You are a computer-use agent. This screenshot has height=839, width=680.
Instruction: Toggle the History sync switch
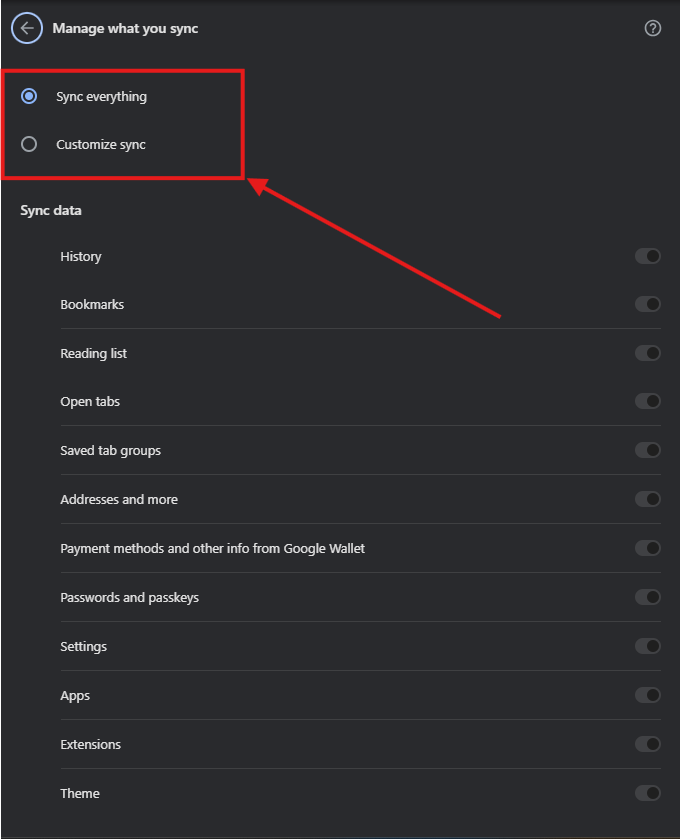[647, 256]
